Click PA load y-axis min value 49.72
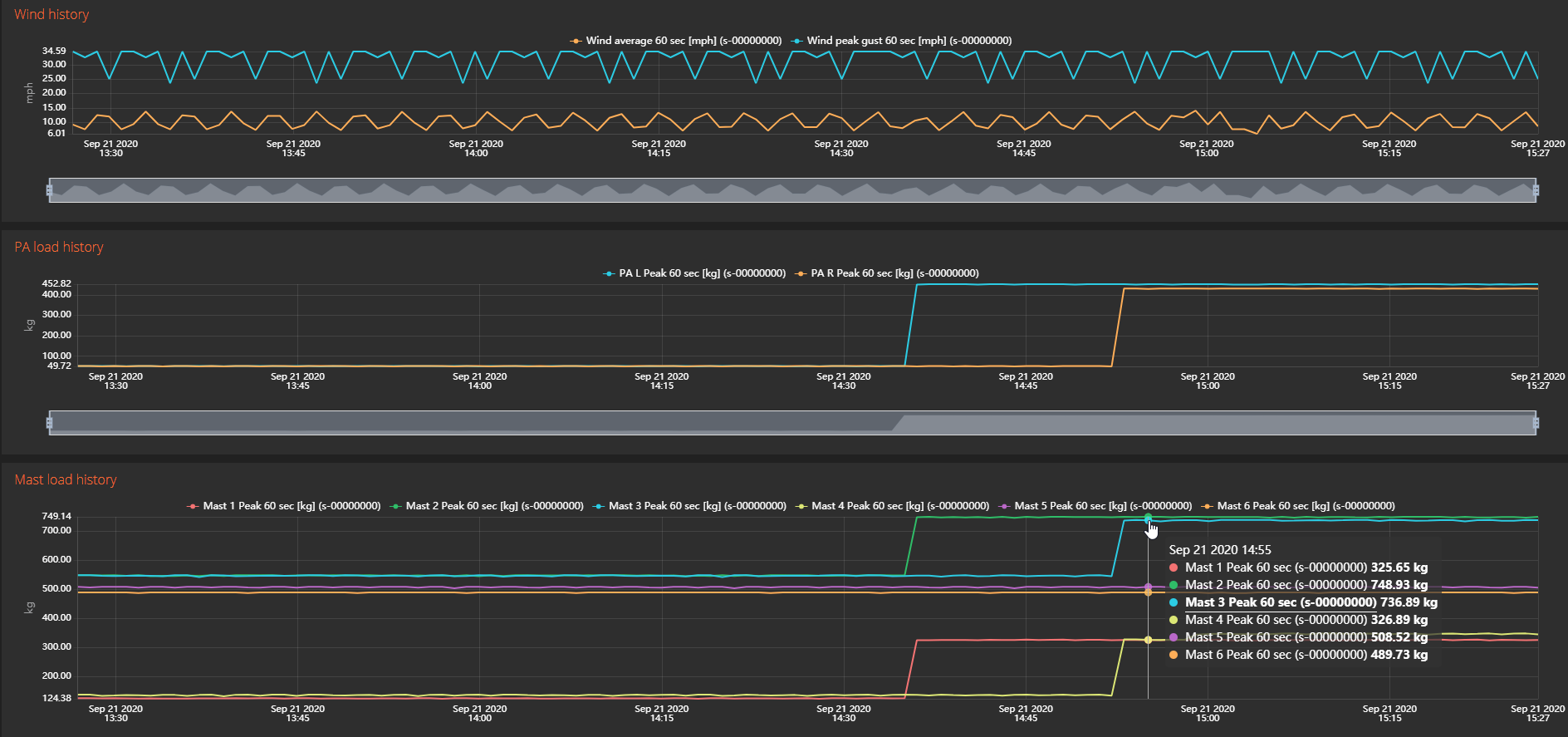This screenshot has width=1568, height=737. click(59, 366)
